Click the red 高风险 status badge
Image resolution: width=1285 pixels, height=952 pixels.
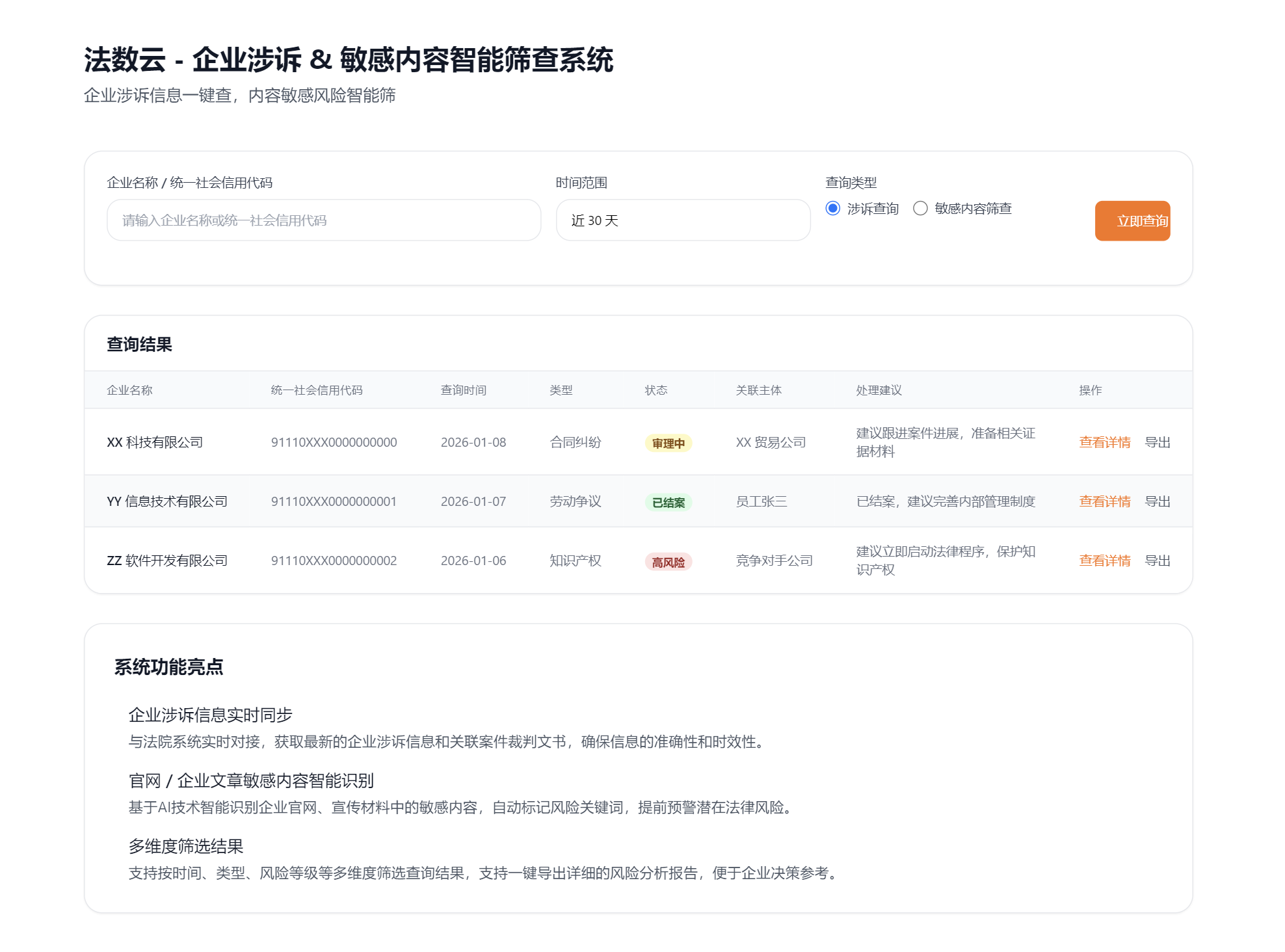(668, 562)
